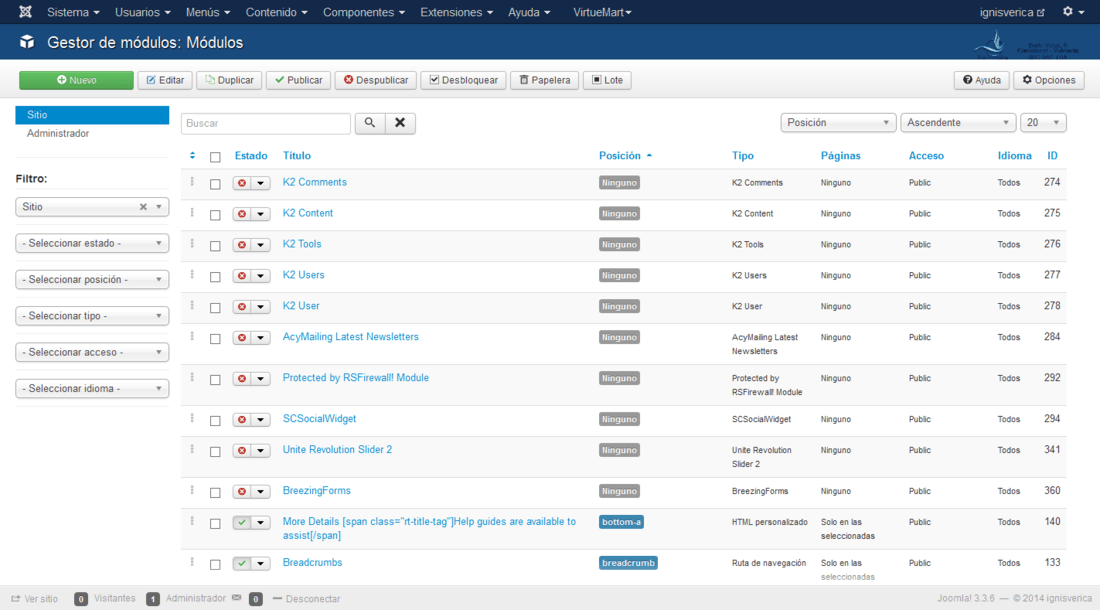The image size is (1100, 610).
Task: Open the Posición sort-by dropdown
Action: point(838,123)
